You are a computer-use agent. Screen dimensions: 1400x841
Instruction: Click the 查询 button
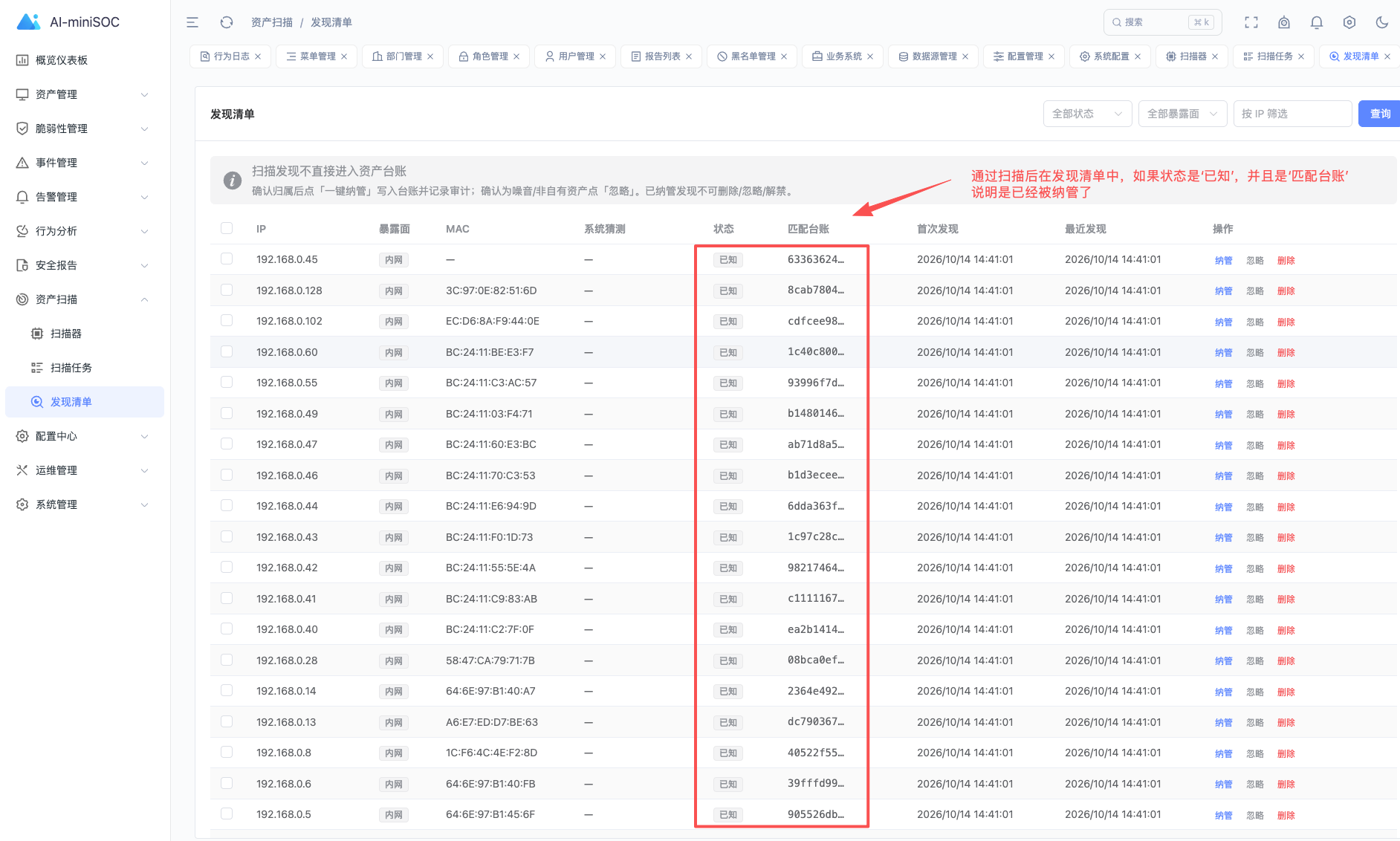[x=1380, y=114]
